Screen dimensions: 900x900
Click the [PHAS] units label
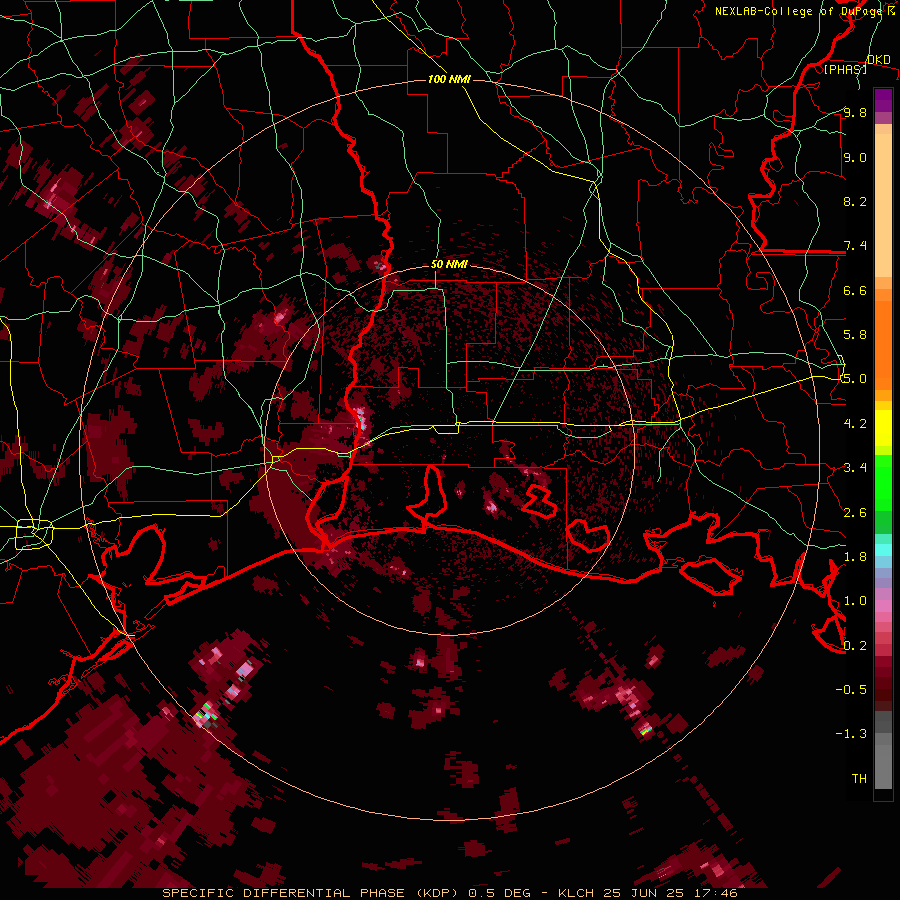tap(845, 69)
